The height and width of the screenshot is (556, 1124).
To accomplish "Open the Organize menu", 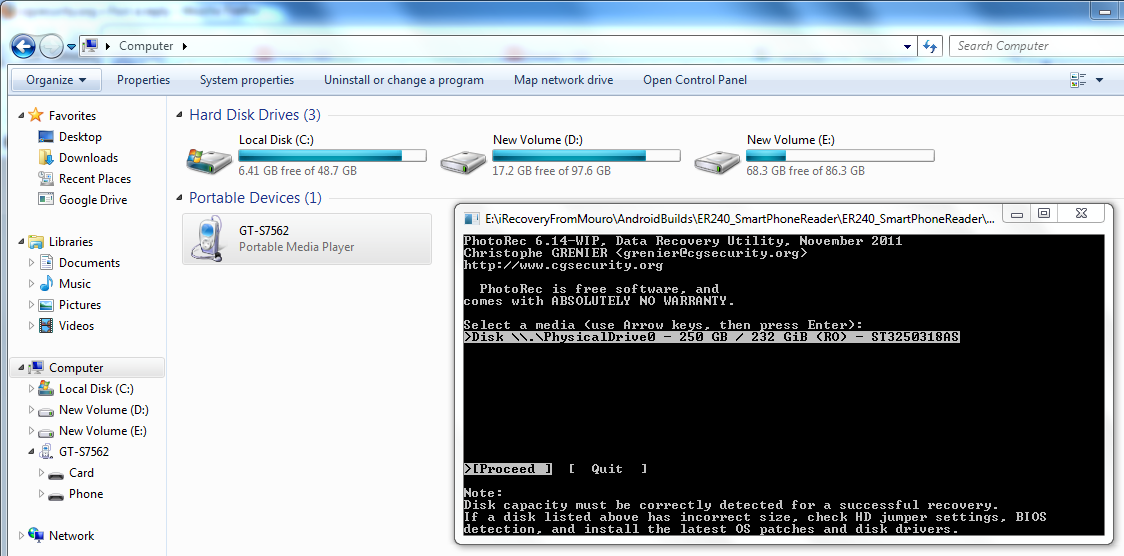I will pyautogui.click(x=56, y=80).
